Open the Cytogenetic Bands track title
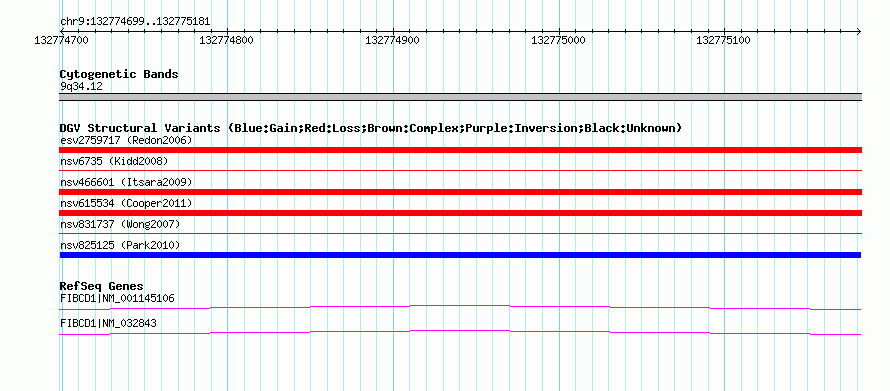 [x=119, y=74]
